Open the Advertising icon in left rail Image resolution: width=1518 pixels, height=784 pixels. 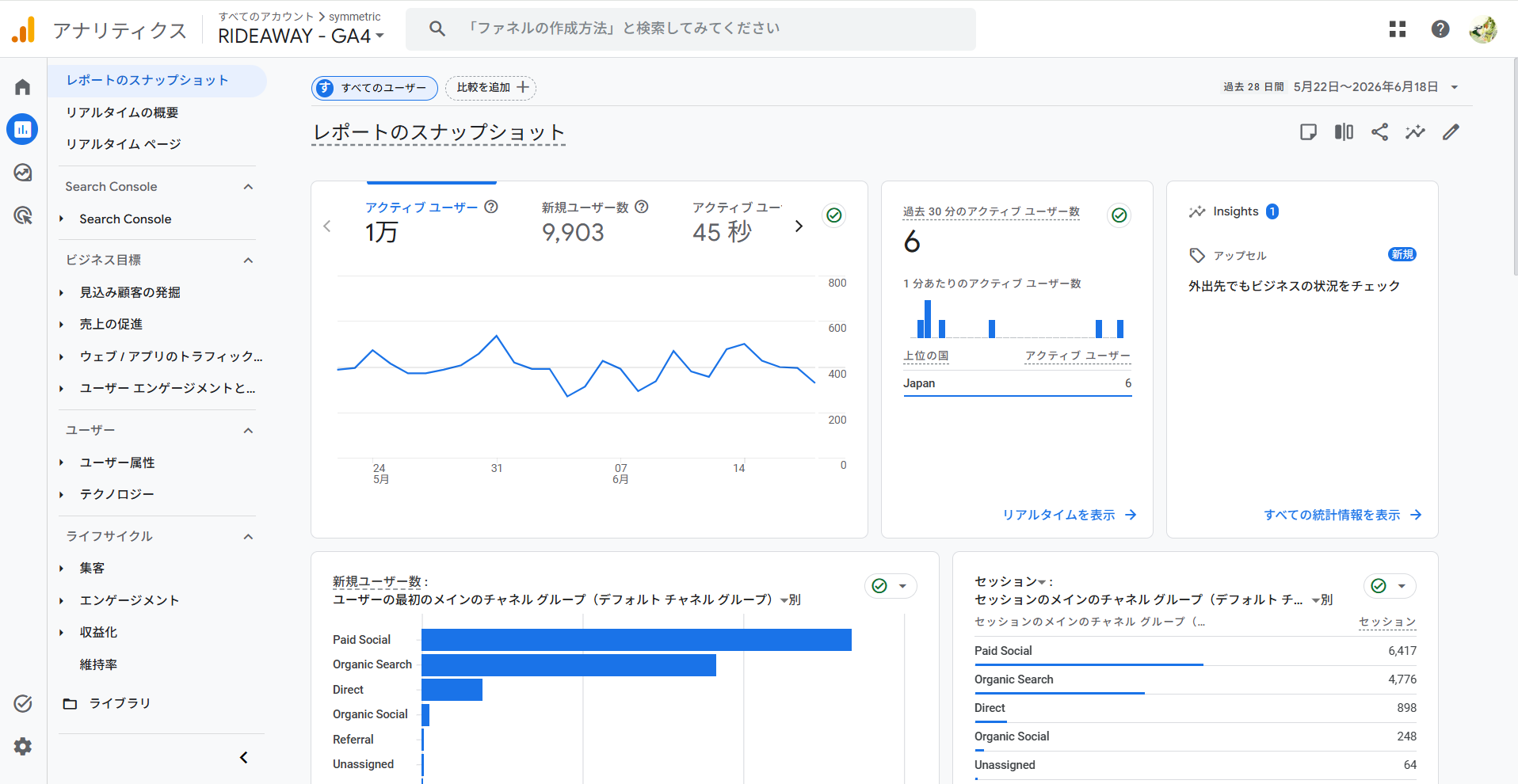(23, 215)
